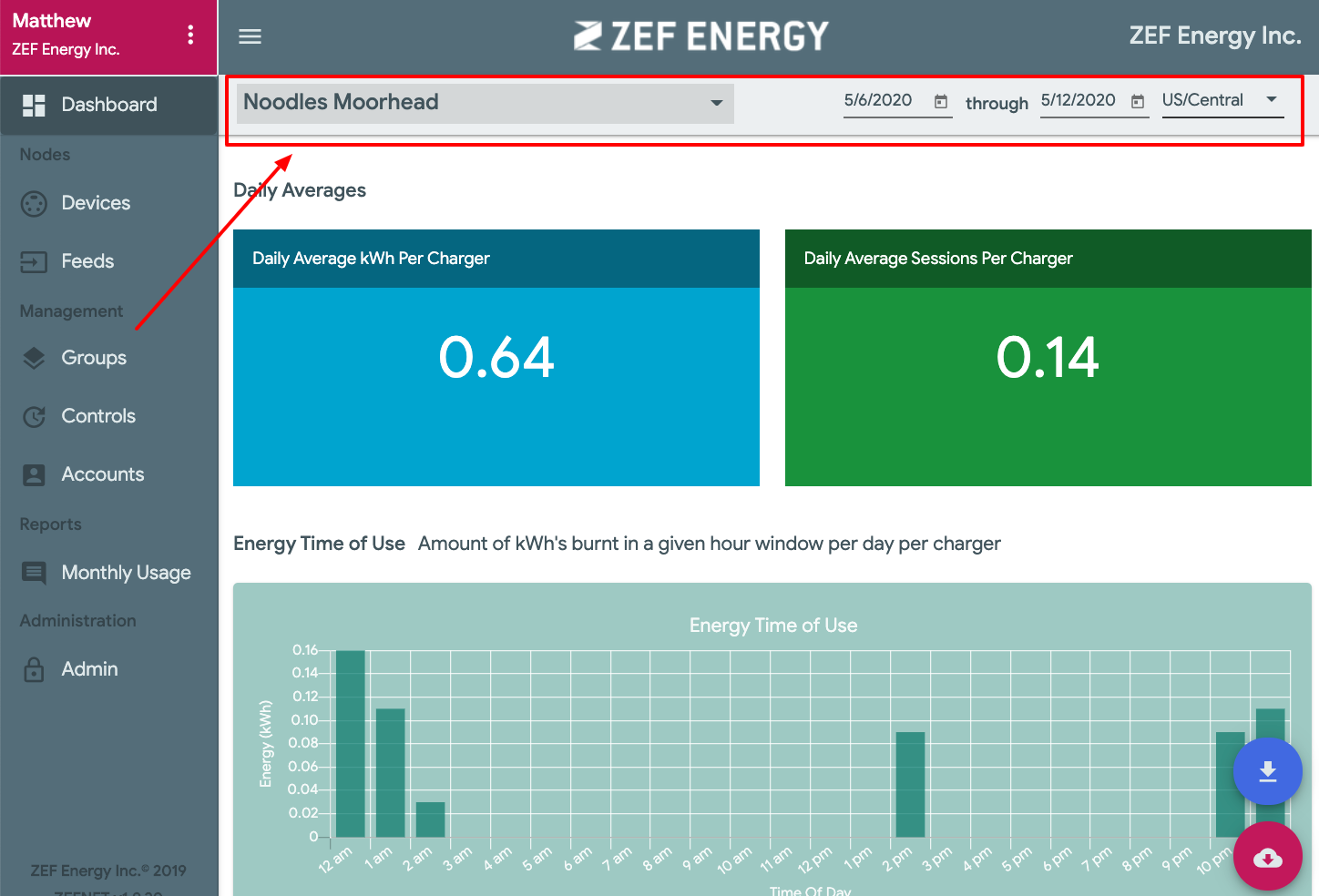Image resolution: width=1319 pixels, height=896 pixels.
Task: Click the 1 am bar in chart
Action: pos(391,773)
